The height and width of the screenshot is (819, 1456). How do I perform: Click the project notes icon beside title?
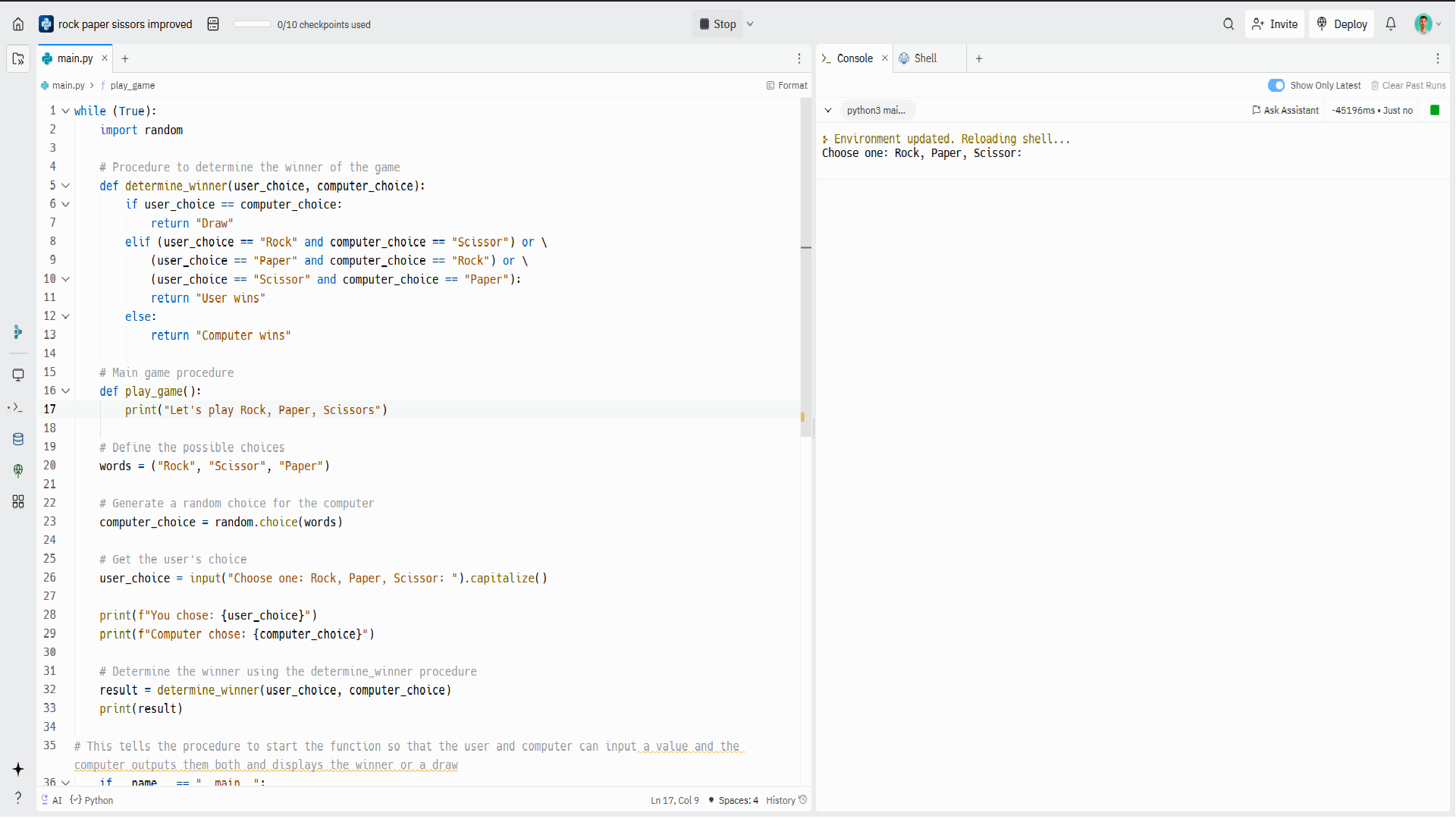[213, 24]
